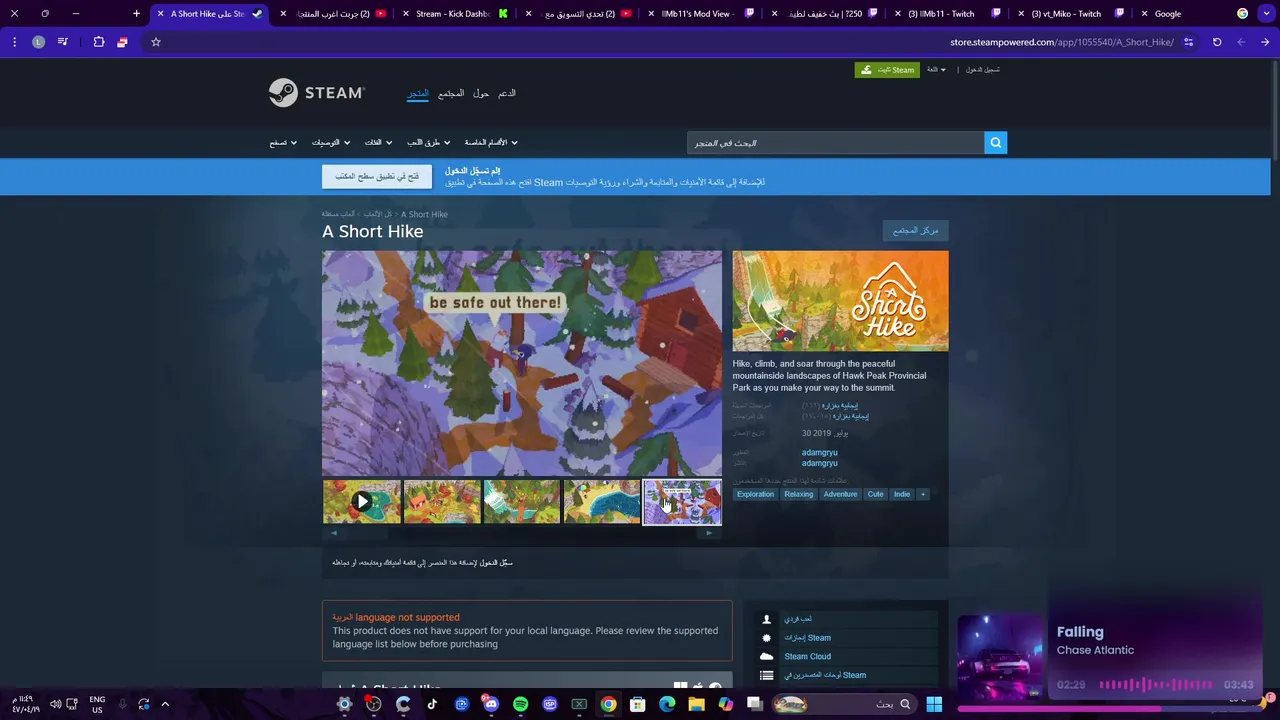This screenshot has height=720, width=1280.
Task: Click the Steam achievements gear icon
Action: tap(767, 638)
